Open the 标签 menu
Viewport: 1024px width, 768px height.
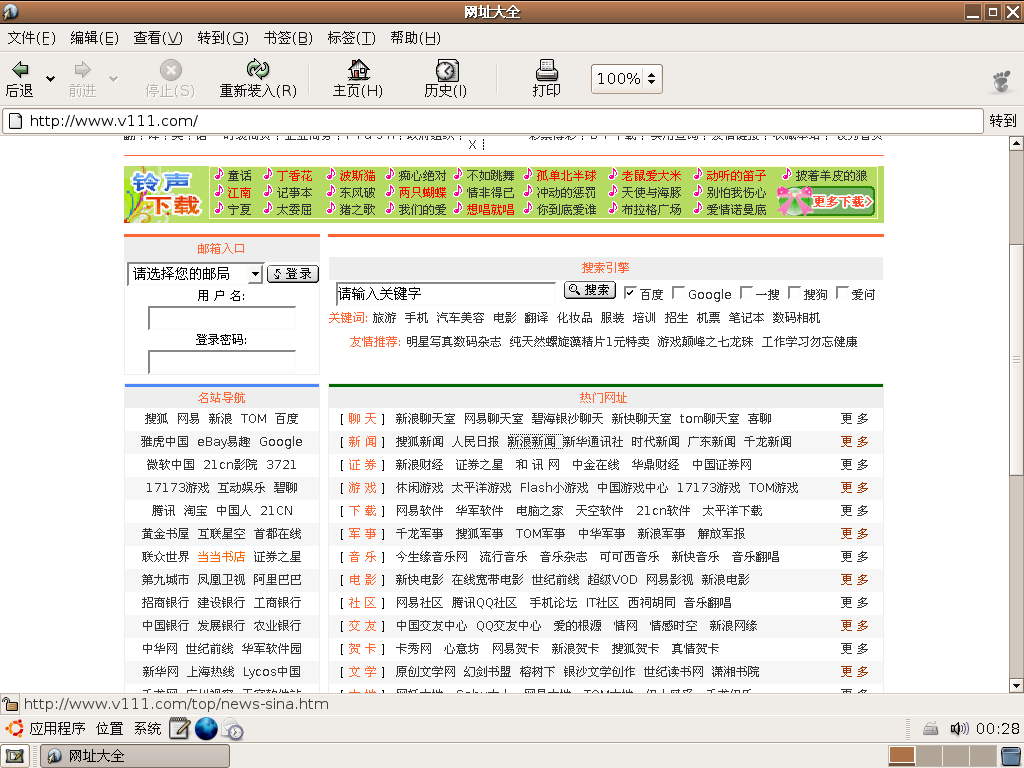351,38
